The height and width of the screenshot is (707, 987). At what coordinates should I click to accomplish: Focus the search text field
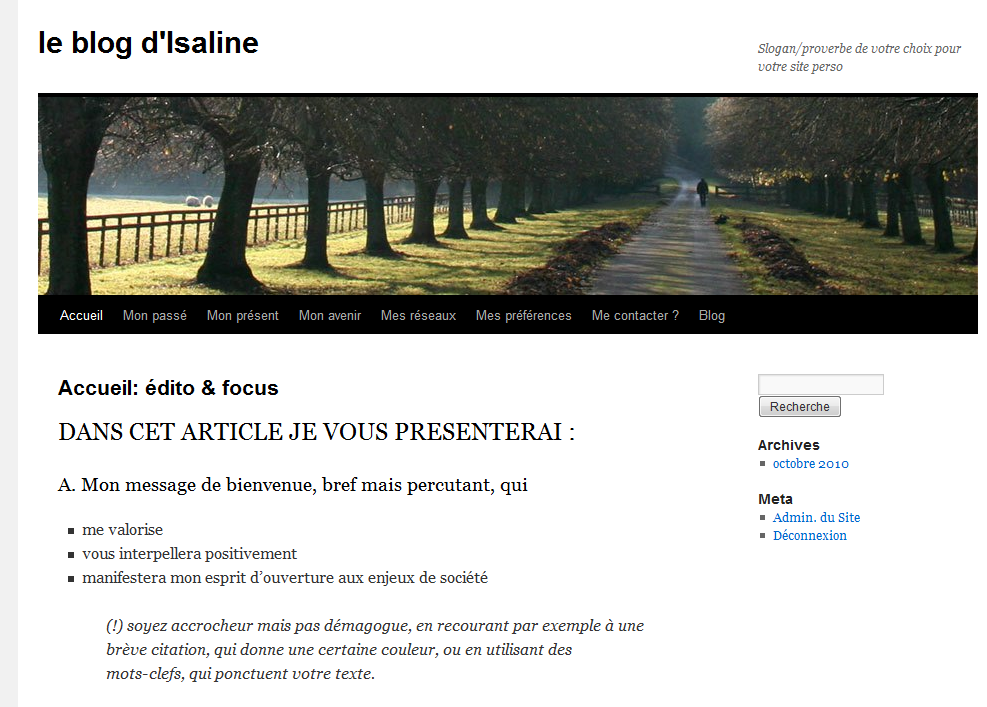[821, 385]
